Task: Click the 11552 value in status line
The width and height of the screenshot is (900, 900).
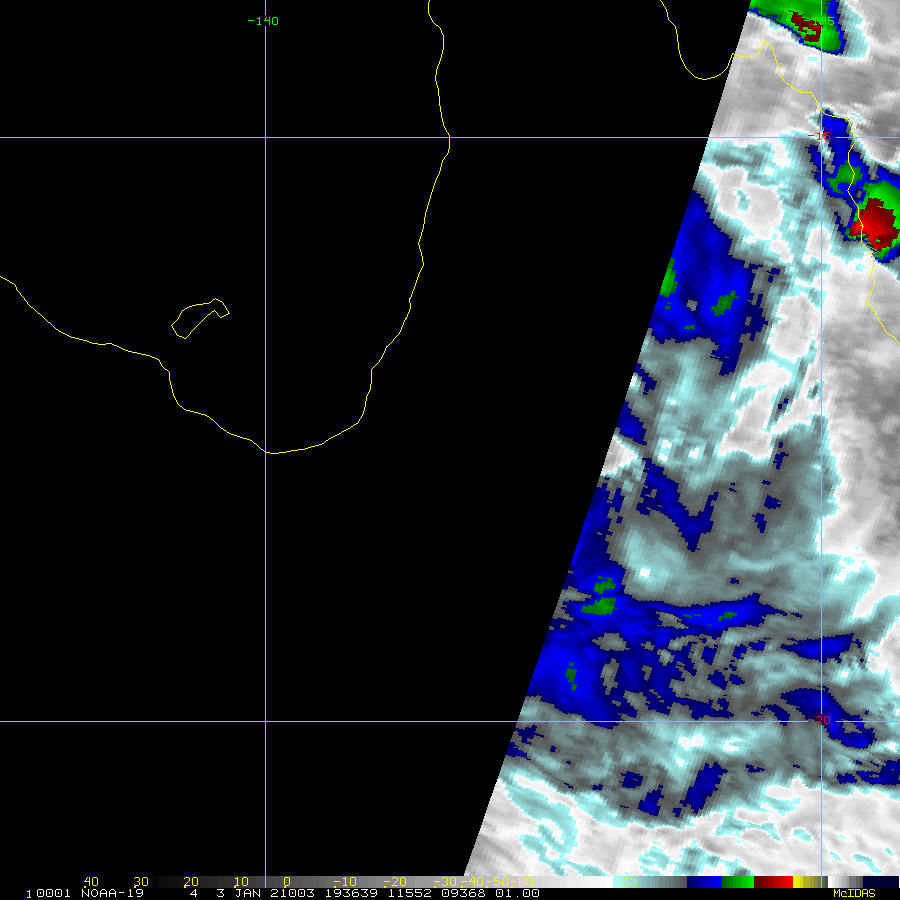Action: tap(410, 893)
